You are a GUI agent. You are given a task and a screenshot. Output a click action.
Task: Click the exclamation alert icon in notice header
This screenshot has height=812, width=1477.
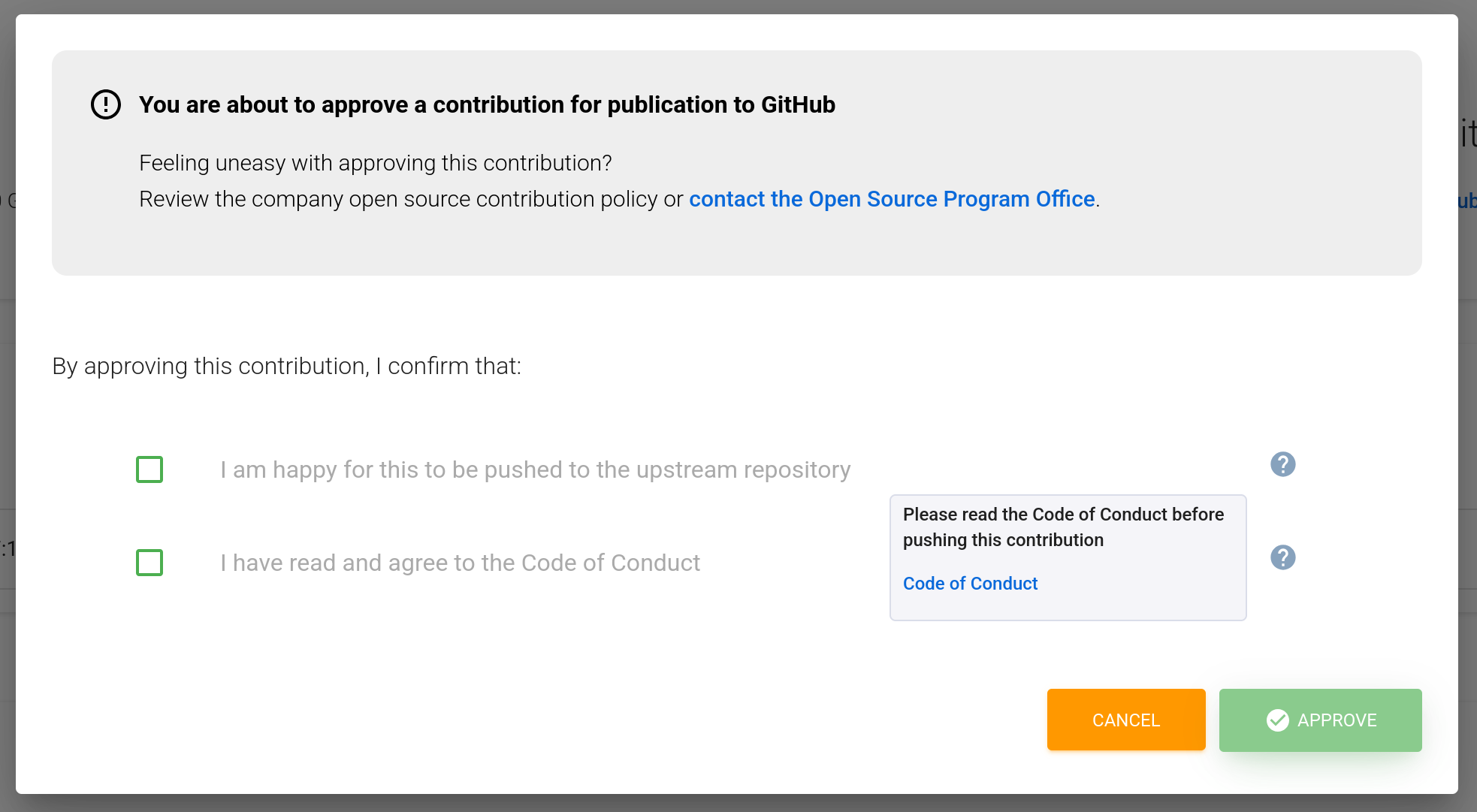click(106, 104)
